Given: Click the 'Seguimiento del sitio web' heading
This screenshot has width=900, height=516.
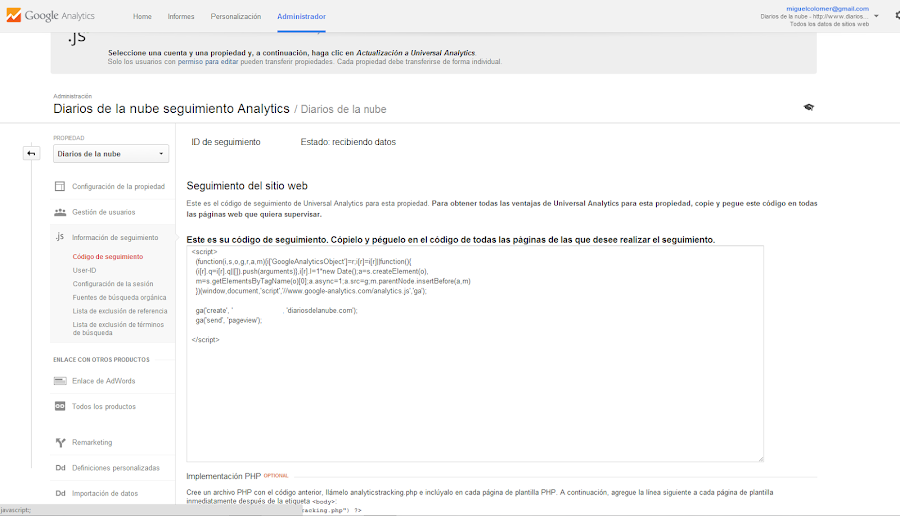Looking at the screenshot, I should (x=247, y=186).
